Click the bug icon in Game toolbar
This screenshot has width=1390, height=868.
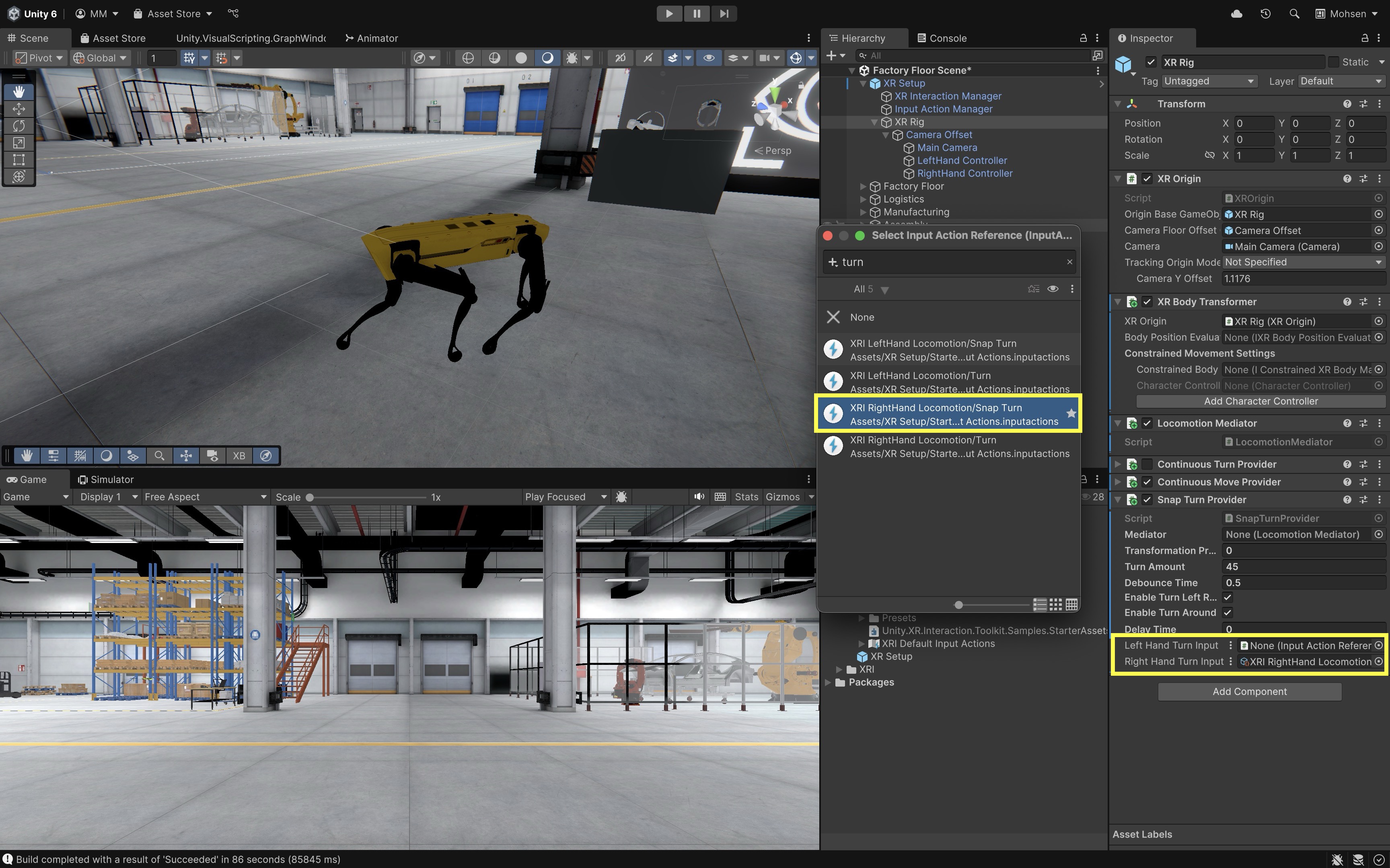click(621, 497)
